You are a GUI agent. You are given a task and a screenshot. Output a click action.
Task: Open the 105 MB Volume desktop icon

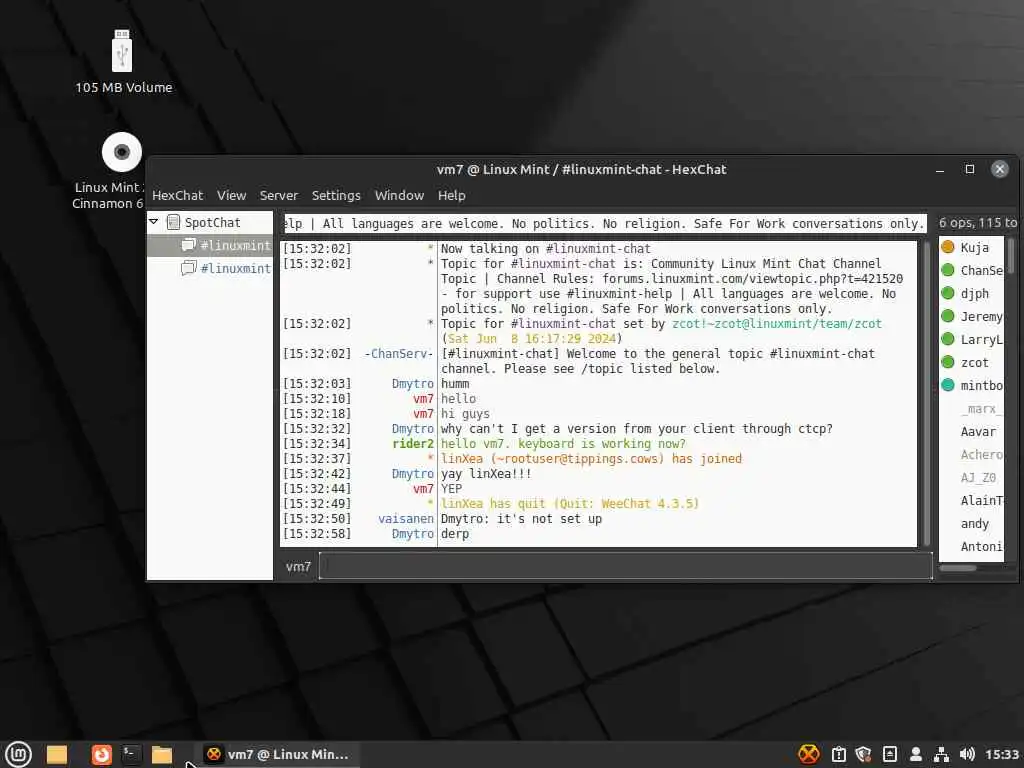[x=123, y=63]
